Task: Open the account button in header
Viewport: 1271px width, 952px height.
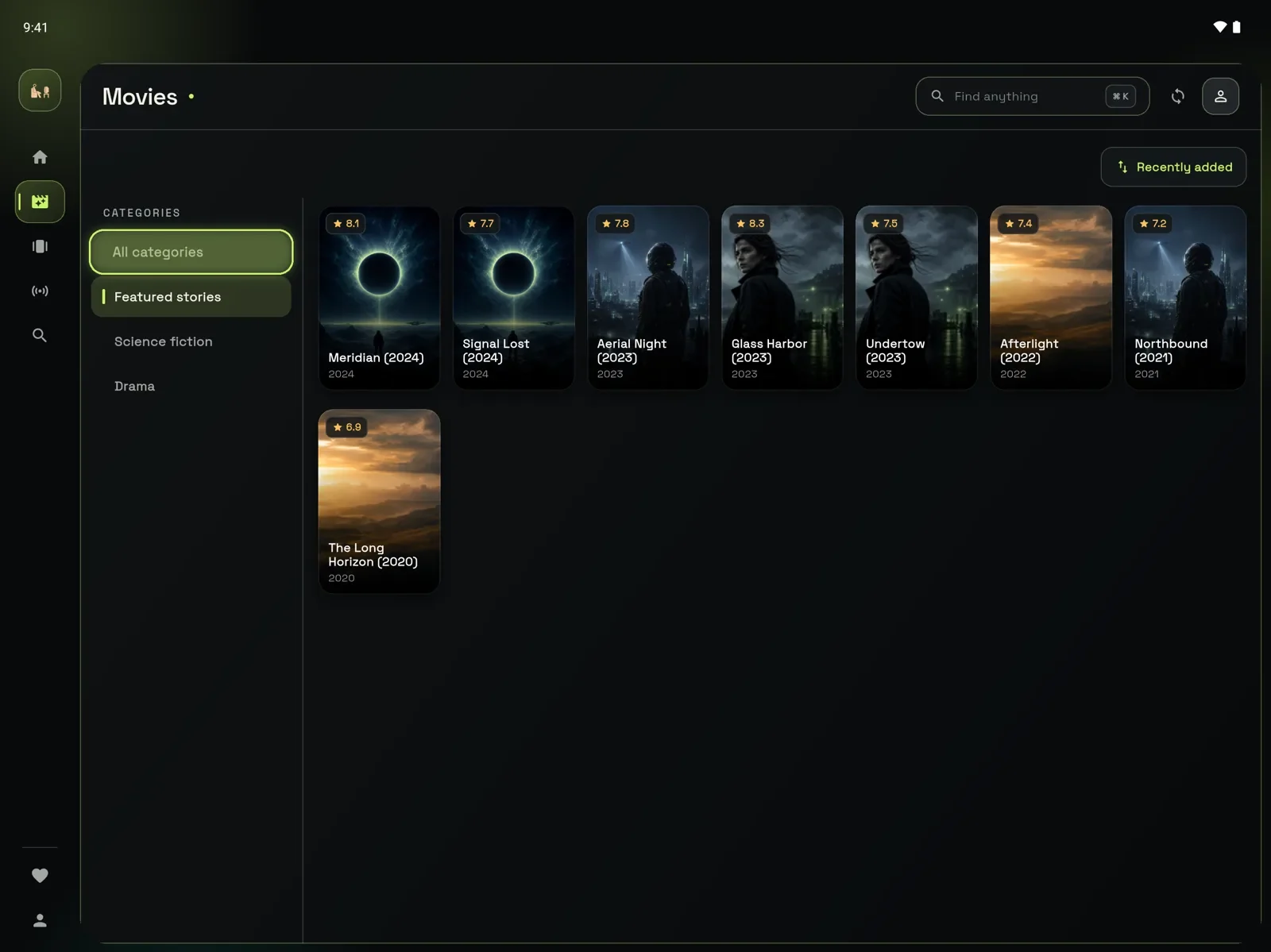Action: click(x=1220, y=96)
